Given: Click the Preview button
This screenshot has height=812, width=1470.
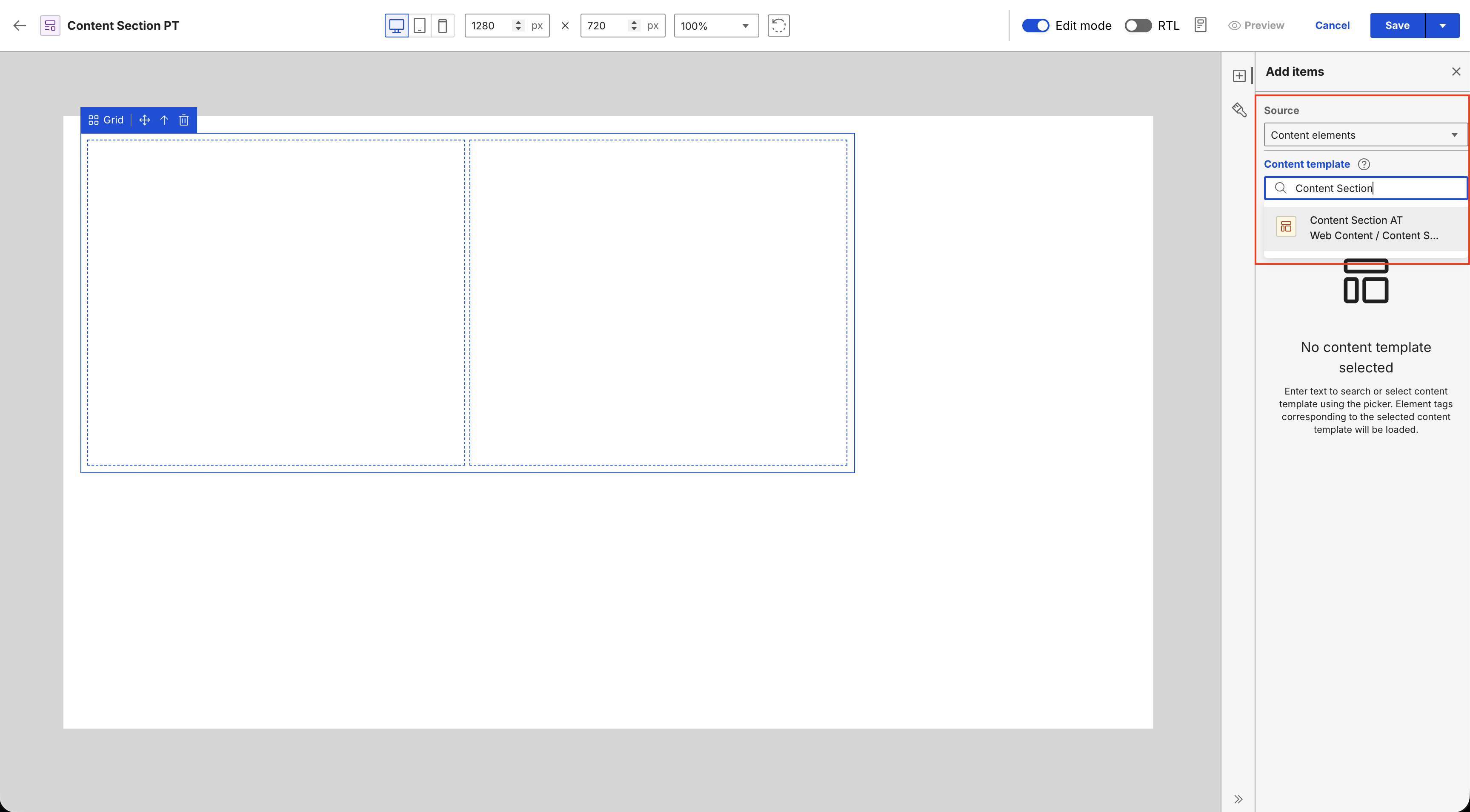Looking at the screenshot, I should coord(1256,26).
